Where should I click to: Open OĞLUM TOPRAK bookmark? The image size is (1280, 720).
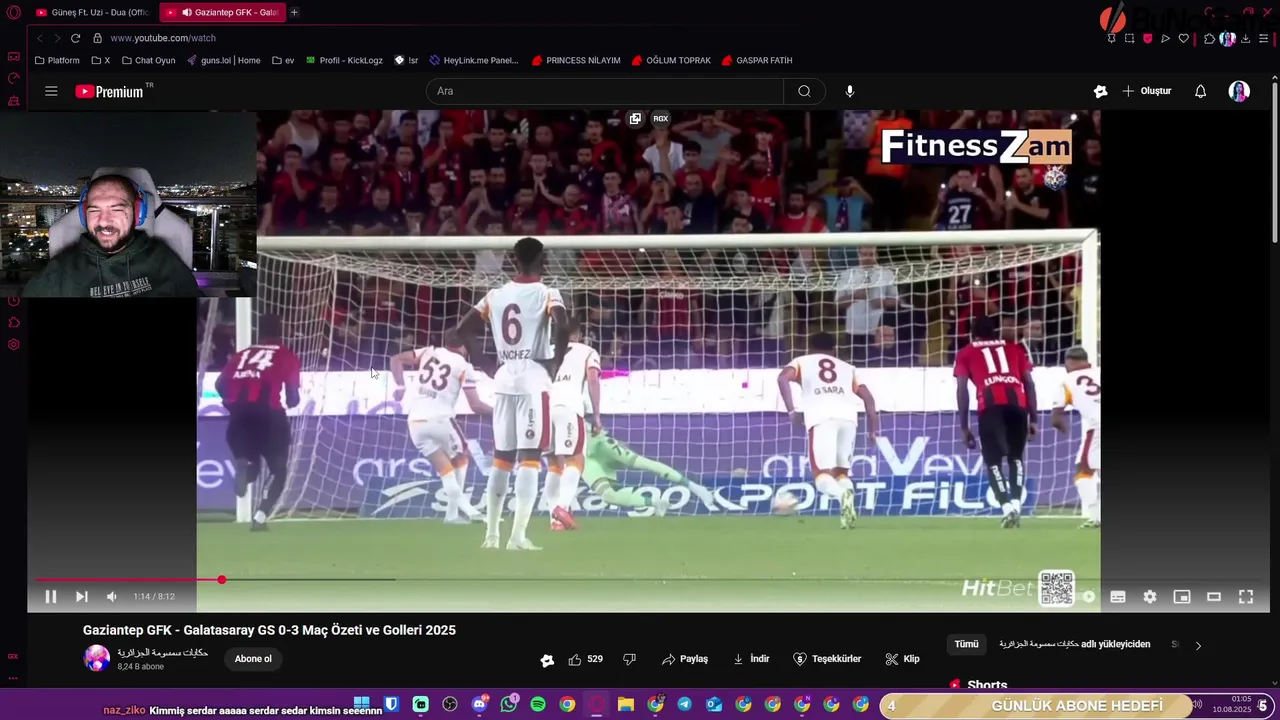(671, 60)
